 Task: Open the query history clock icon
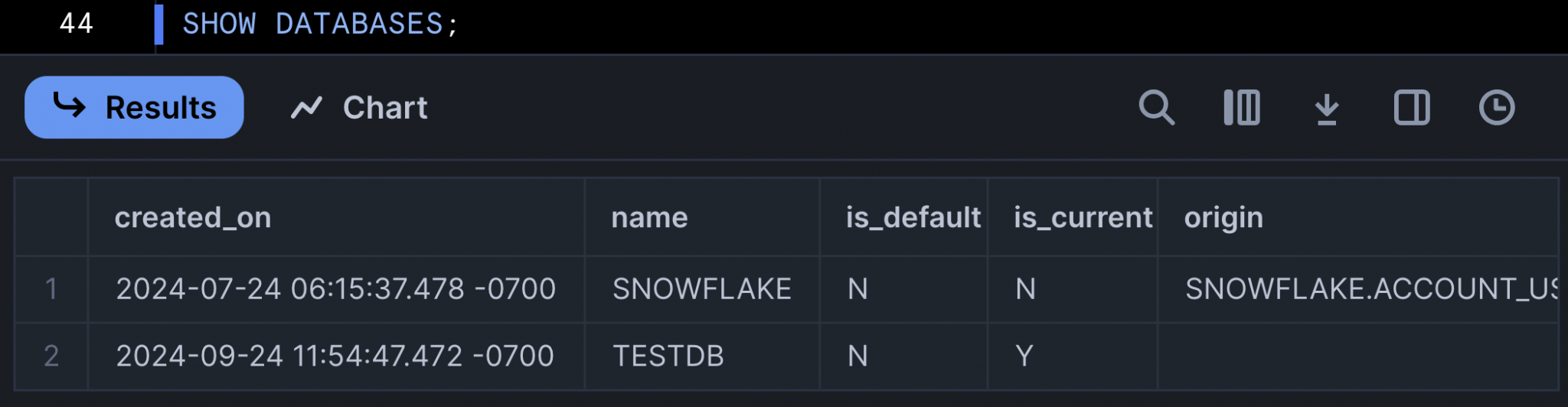tap(1496, 108)
